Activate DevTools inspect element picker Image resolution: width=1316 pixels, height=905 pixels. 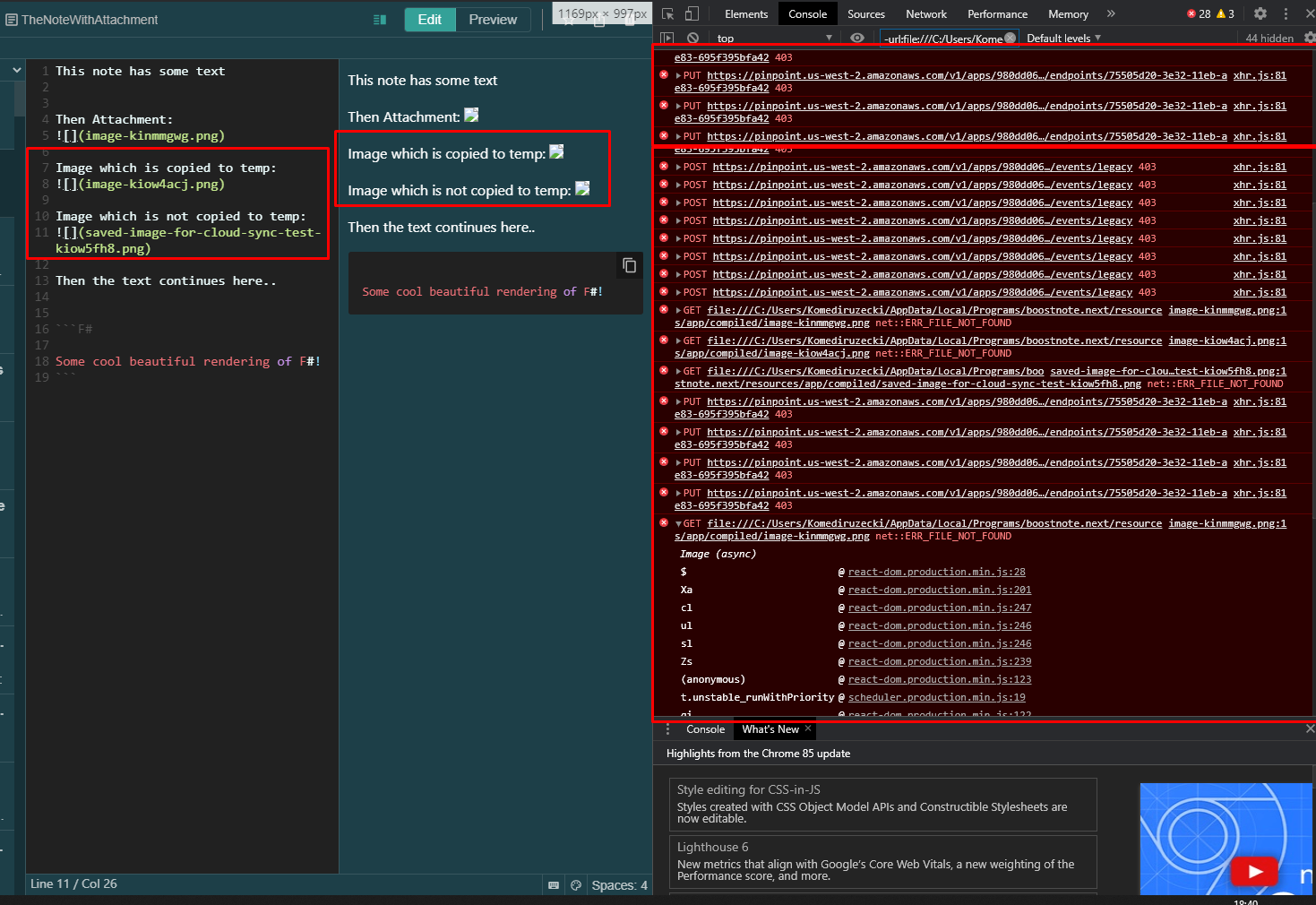[667, 13]
